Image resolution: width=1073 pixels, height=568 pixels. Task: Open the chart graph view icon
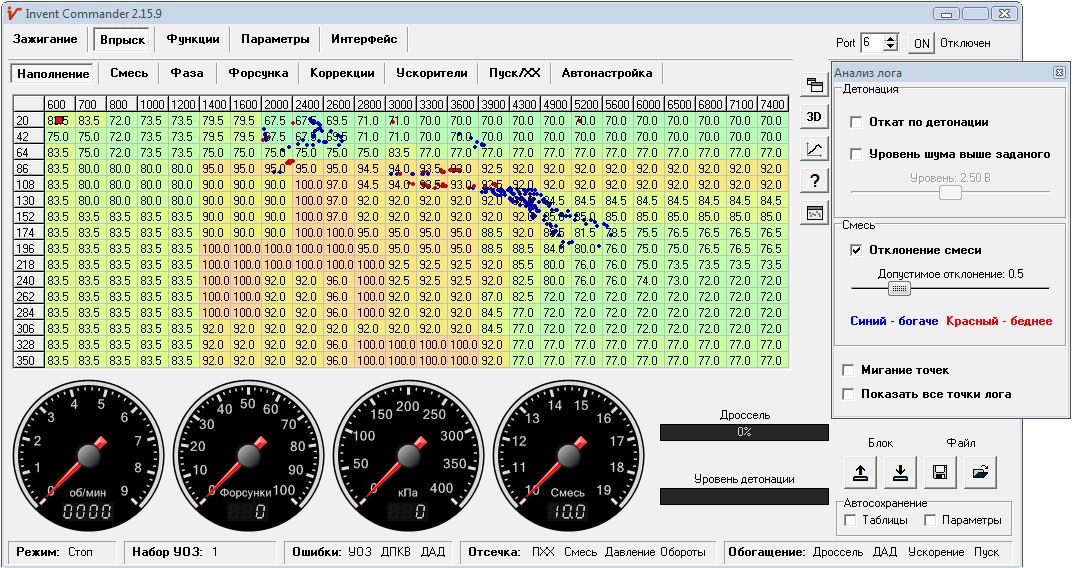(x=814, y=149)
